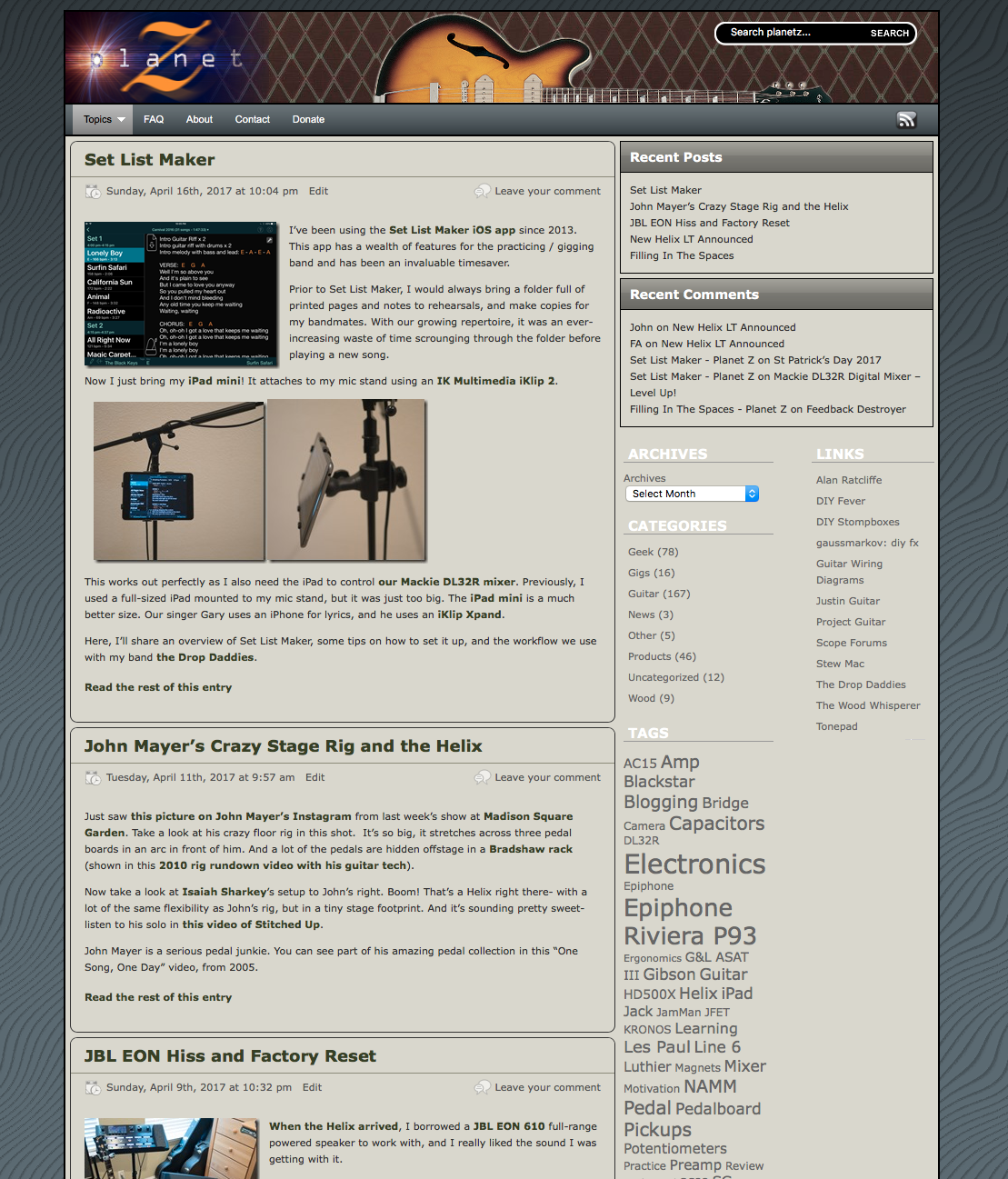Click the RSS feed icon

[906, 120]
